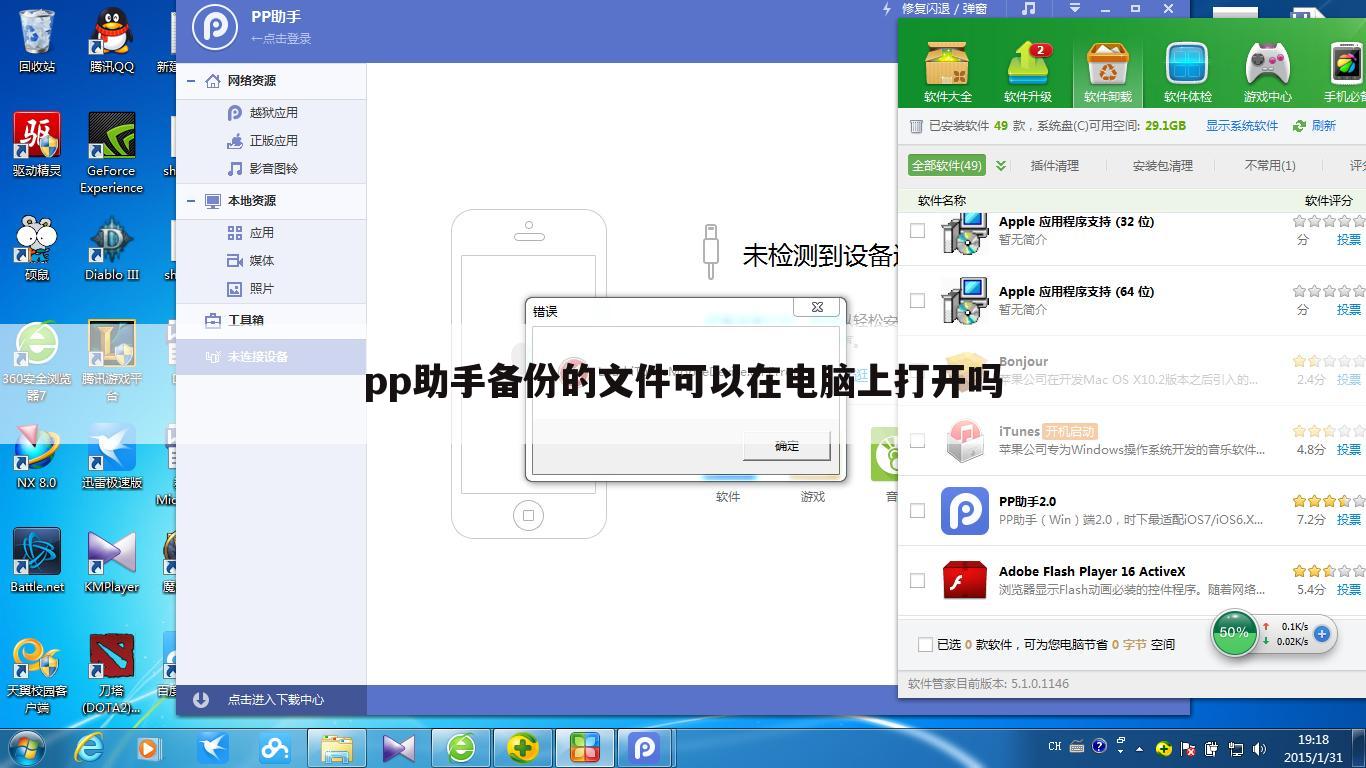Screen dimensions: 1366x768
Task: Click the 50% acceleration ball
Action: (1234, 633)
